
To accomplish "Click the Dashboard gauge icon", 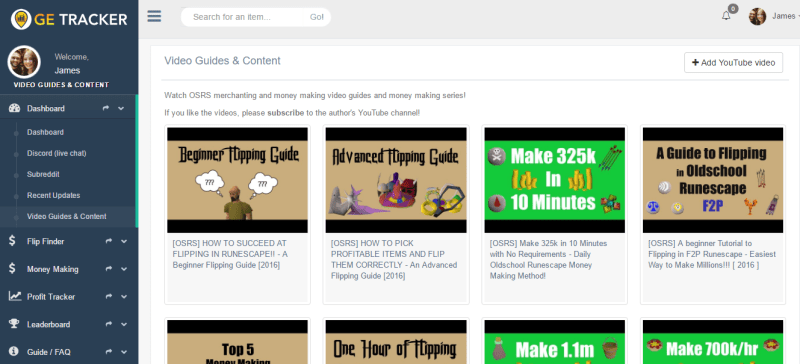I will 14,108.
